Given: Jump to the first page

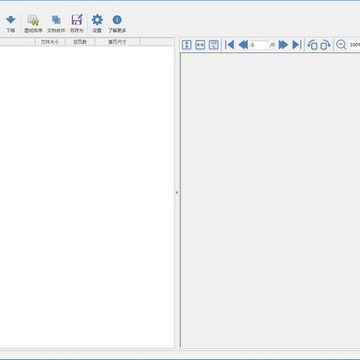Looking at the screenshot, I should click(230, 45).
